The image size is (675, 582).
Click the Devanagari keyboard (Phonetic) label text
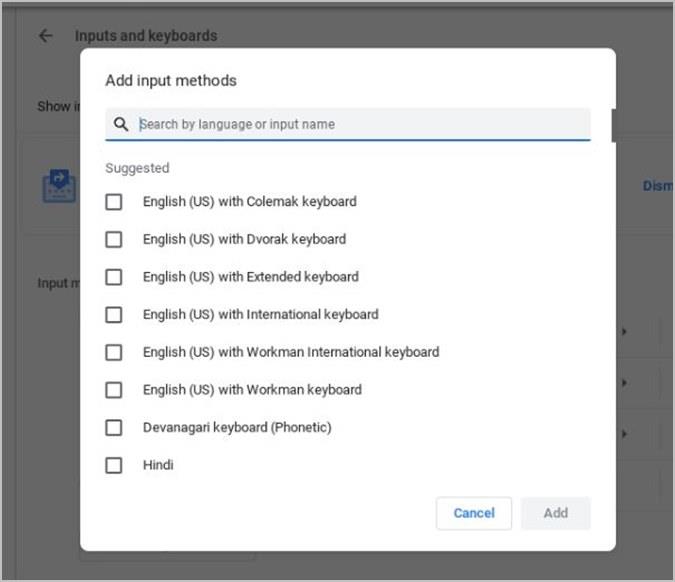pos(237,427)
